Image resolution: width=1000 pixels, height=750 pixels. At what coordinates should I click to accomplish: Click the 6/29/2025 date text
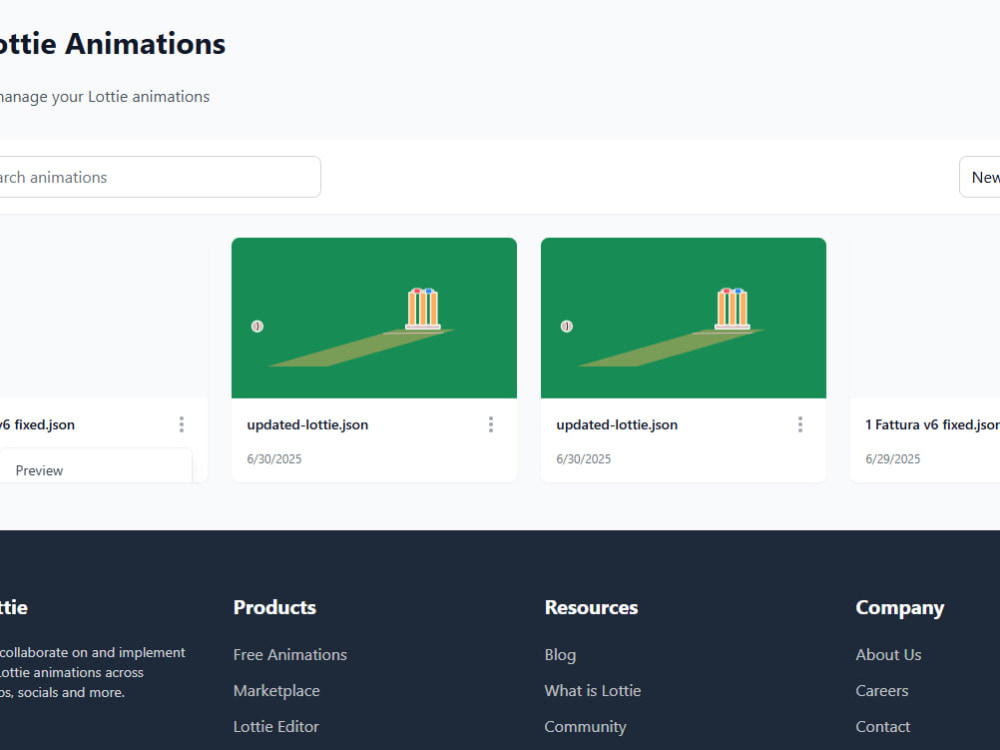(x=893, y=459)
